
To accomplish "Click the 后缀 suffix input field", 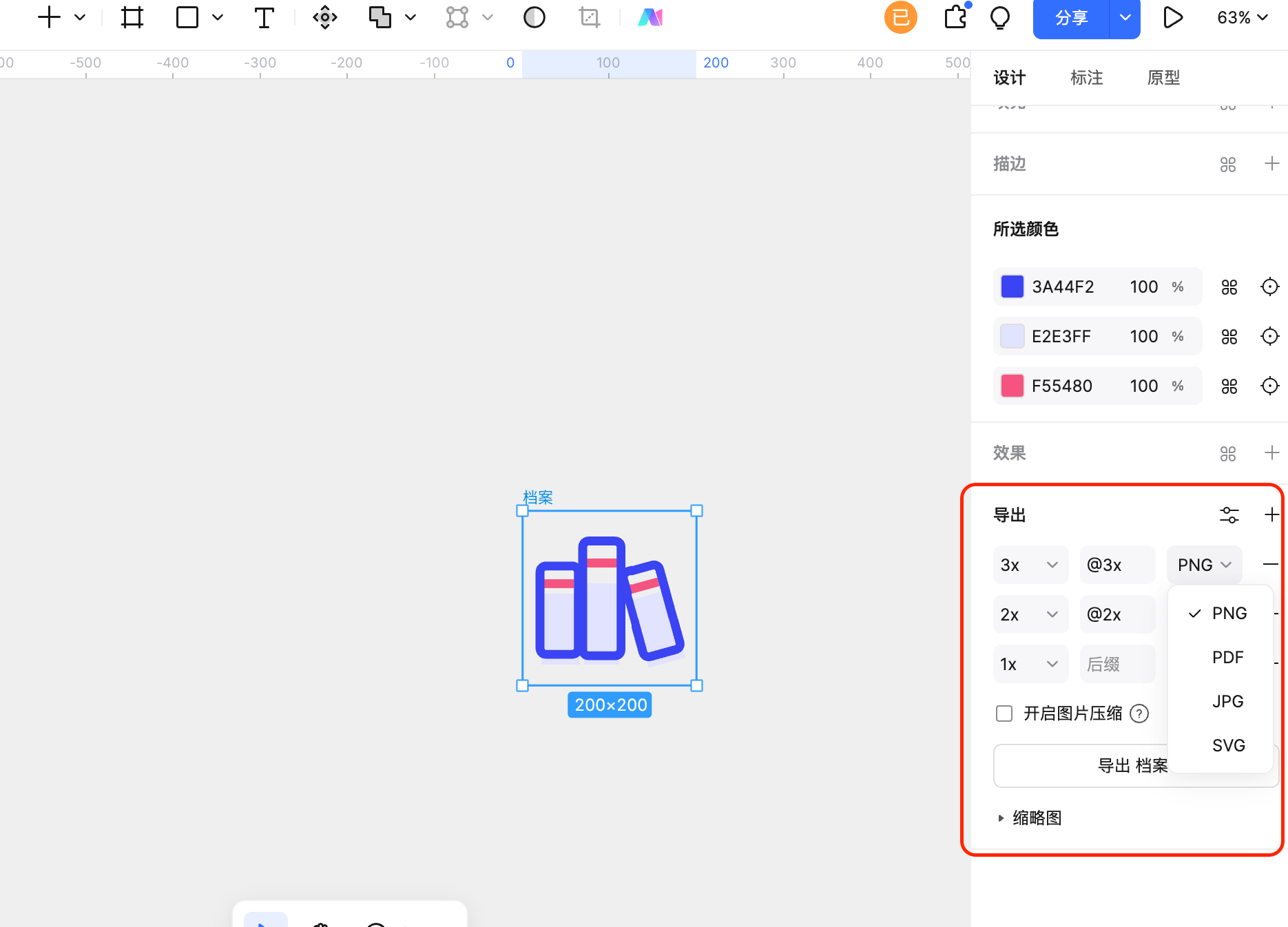I will (x=1116, y=664).
